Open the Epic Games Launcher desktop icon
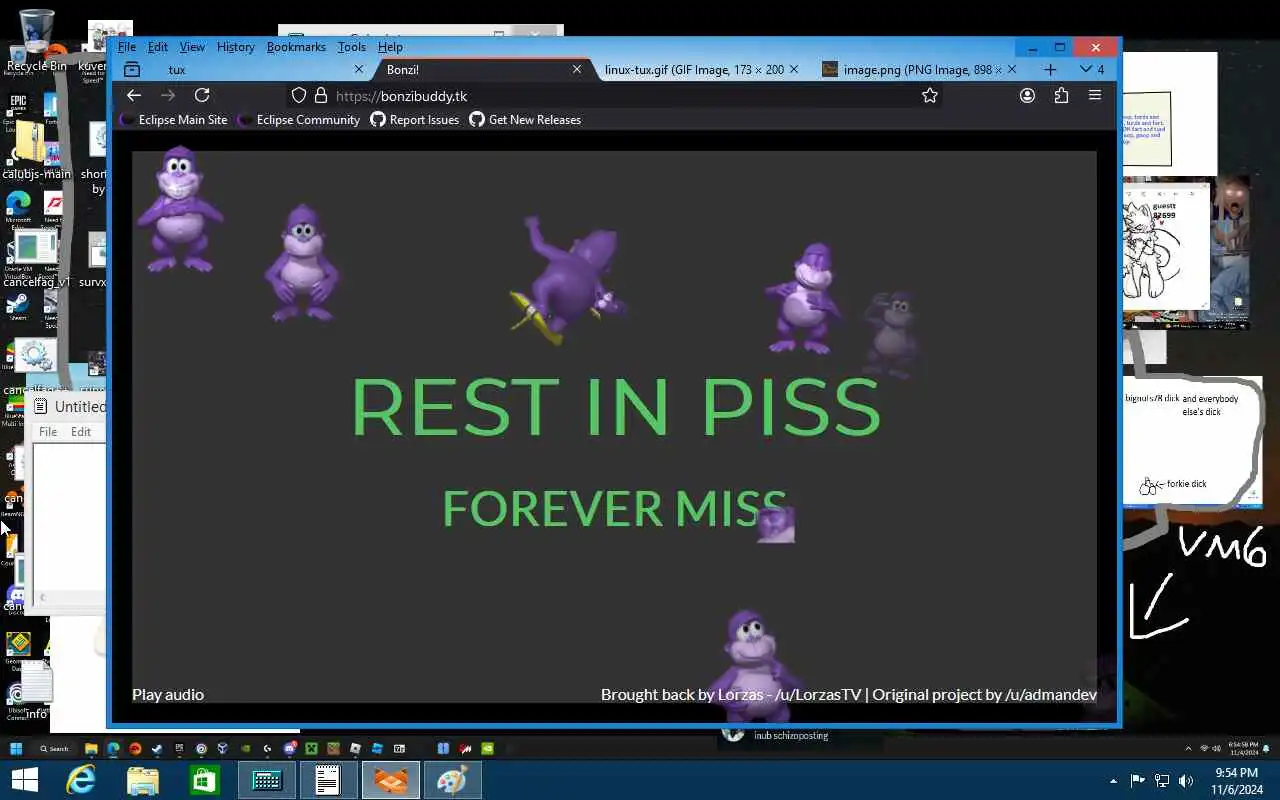The height and width of the screenshot is (800, 1280). (18, 112)
